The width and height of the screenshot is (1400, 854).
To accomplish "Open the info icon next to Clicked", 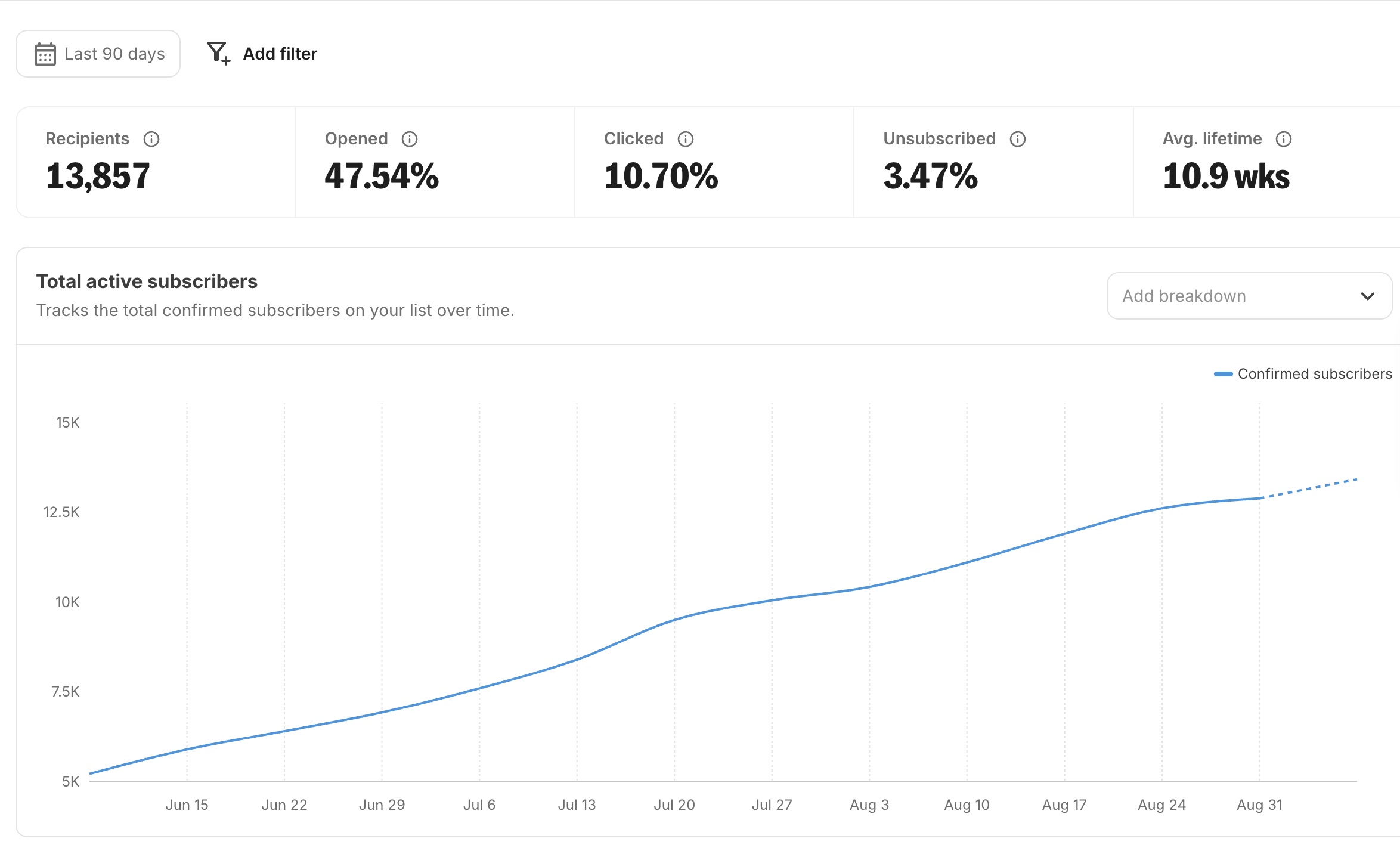I will [x=686, y=139].
